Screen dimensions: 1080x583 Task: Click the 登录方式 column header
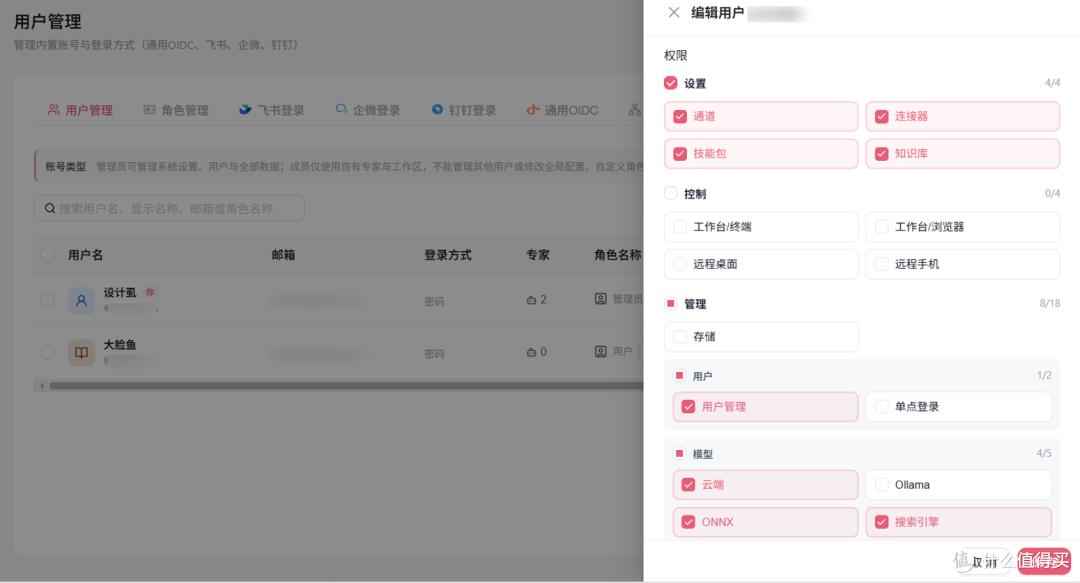click(x=448, y=255)
